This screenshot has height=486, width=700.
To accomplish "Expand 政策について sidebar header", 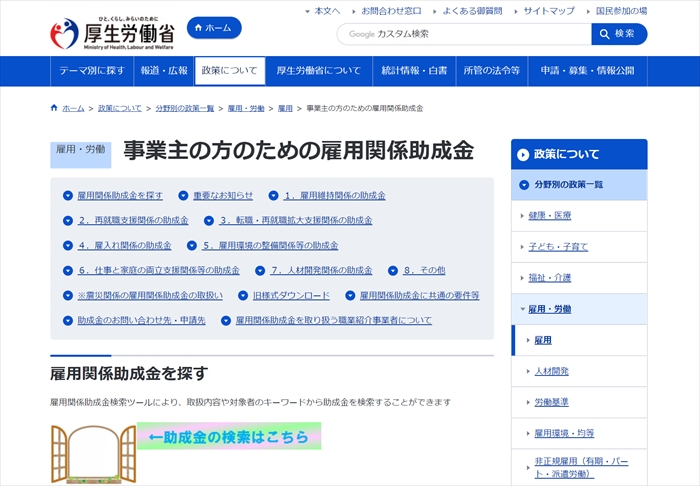I will (579, 154).
